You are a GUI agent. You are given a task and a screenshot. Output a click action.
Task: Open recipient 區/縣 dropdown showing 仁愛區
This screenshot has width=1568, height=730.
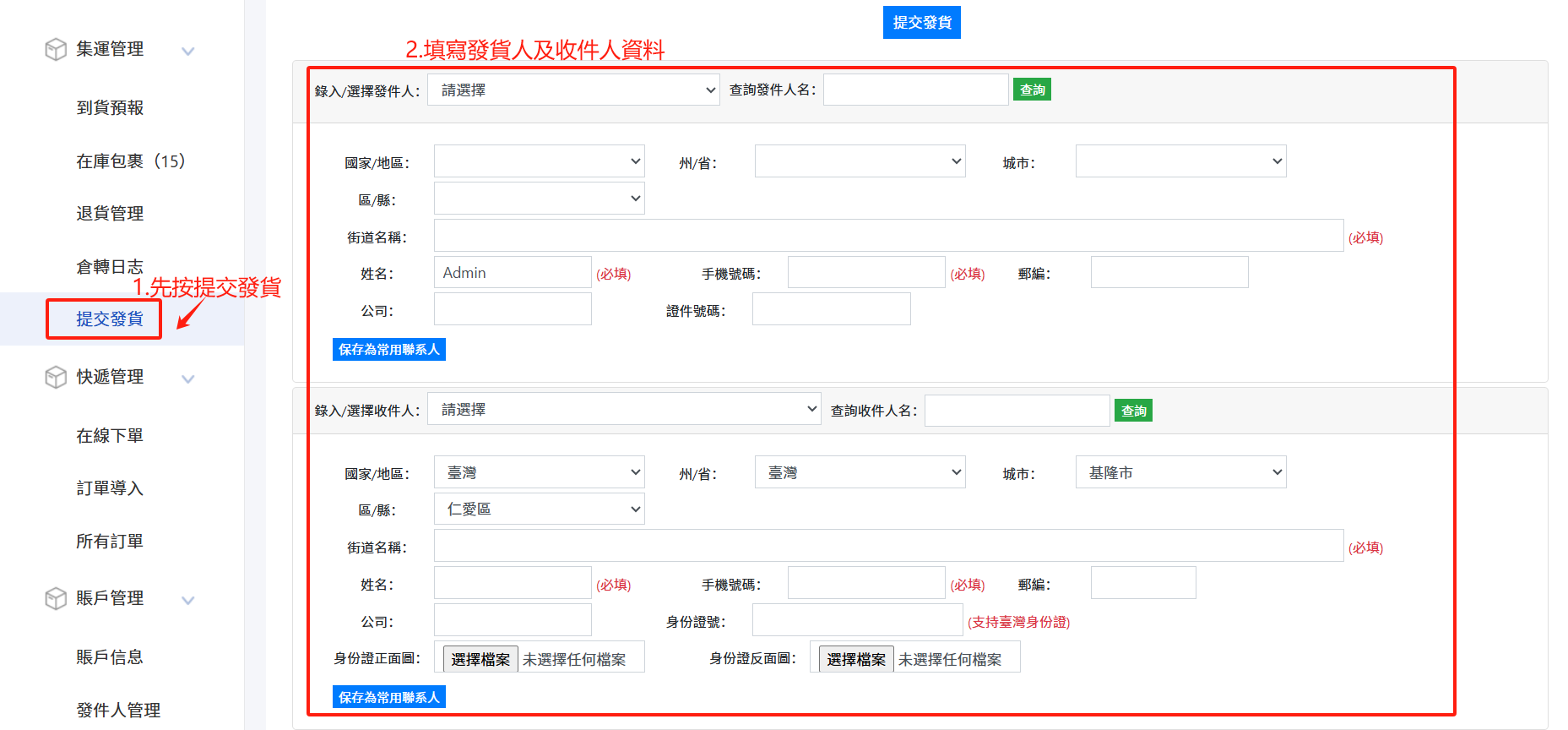[539, 509]
